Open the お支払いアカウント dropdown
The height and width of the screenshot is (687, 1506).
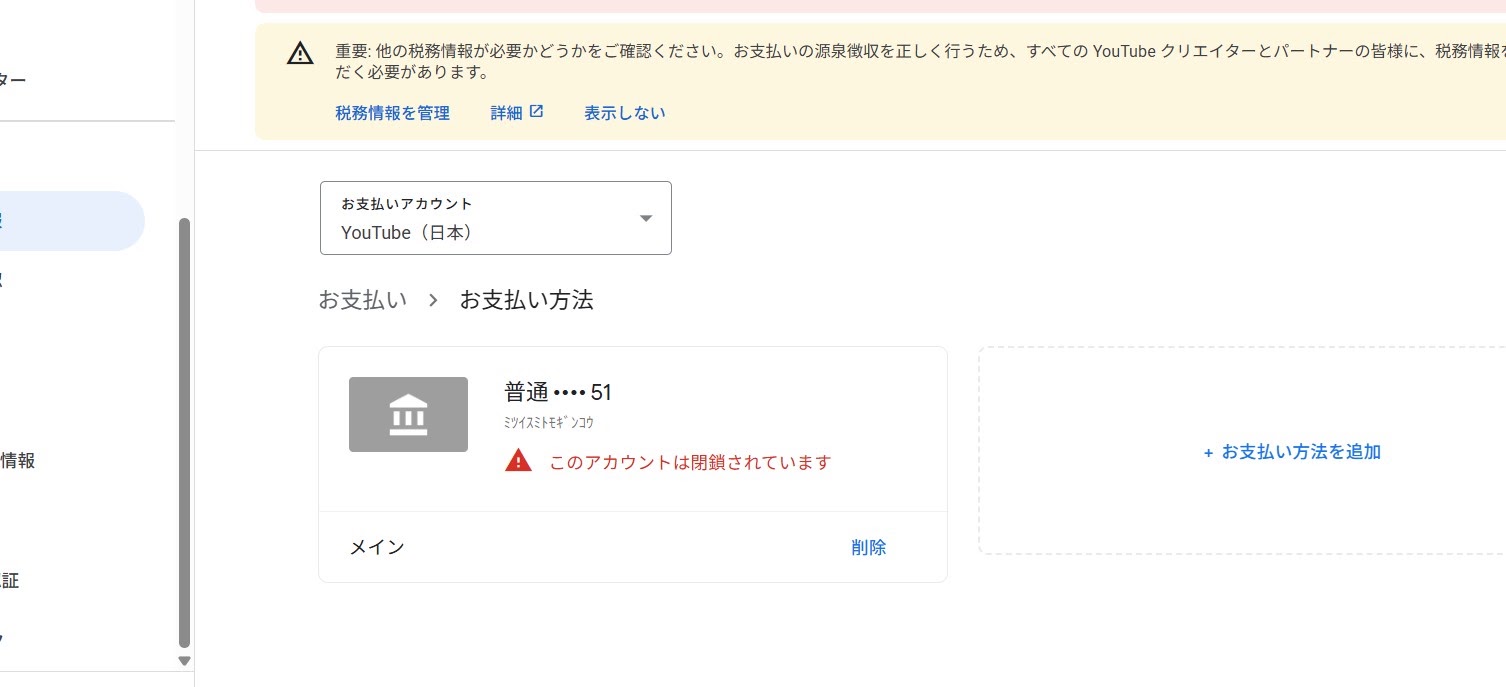coord(496,218)
